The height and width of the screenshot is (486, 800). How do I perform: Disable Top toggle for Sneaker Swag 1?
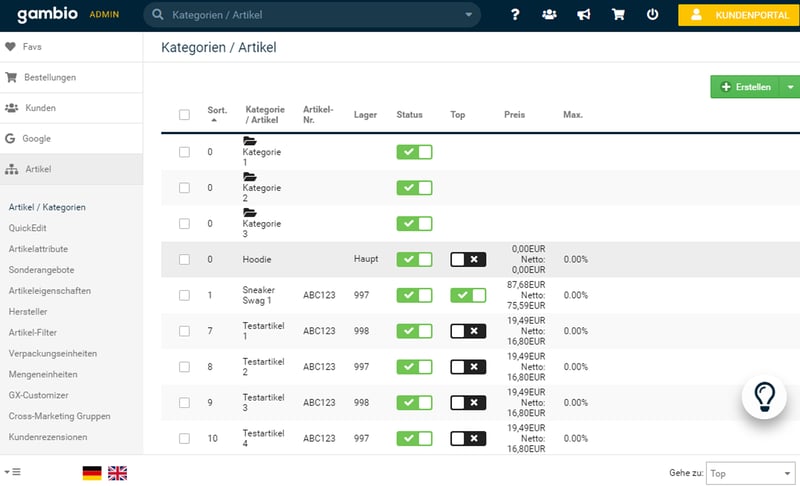[468, 295]
